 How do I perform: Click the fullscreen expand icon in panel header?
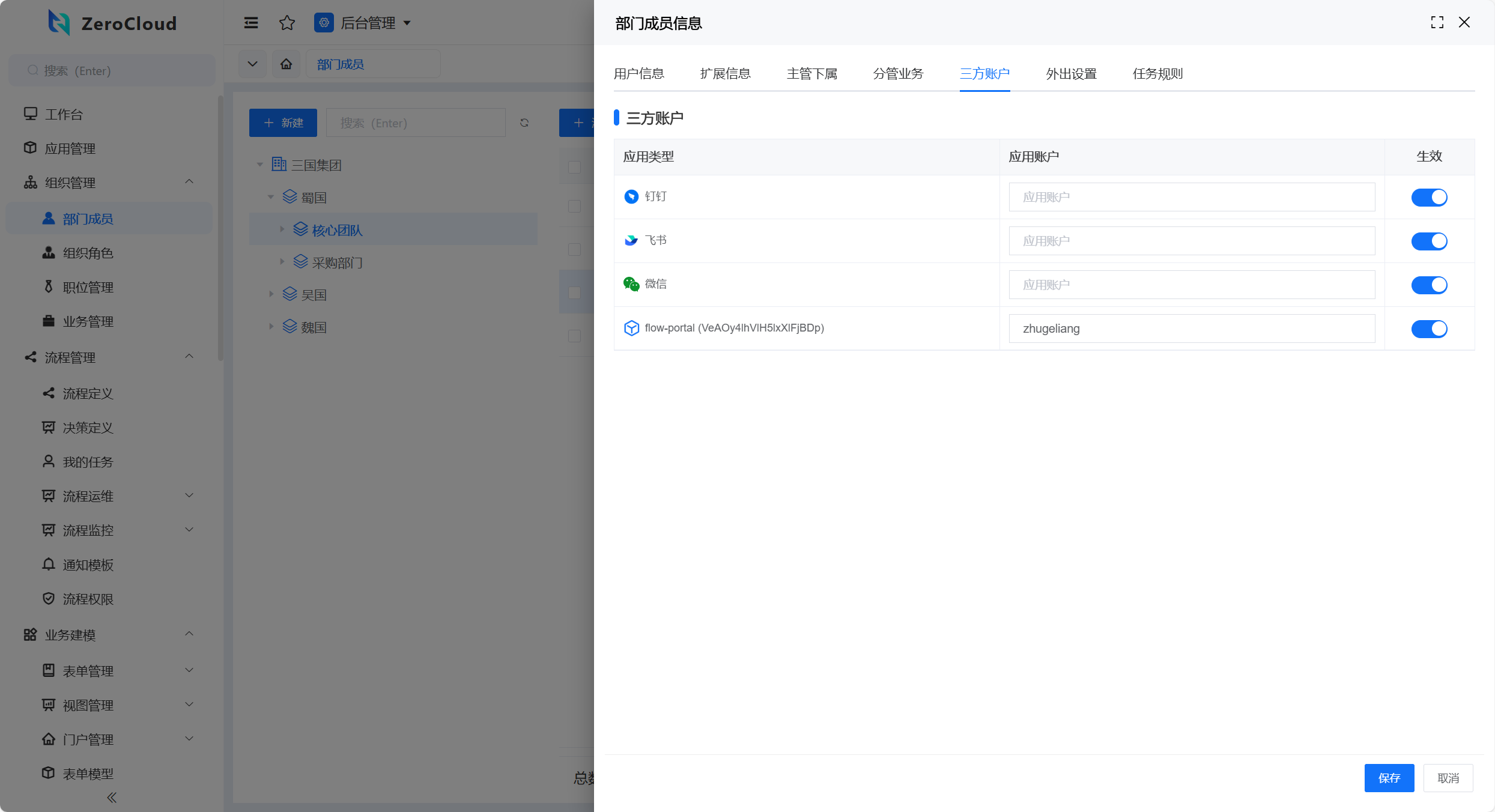tap(1437, 23)
